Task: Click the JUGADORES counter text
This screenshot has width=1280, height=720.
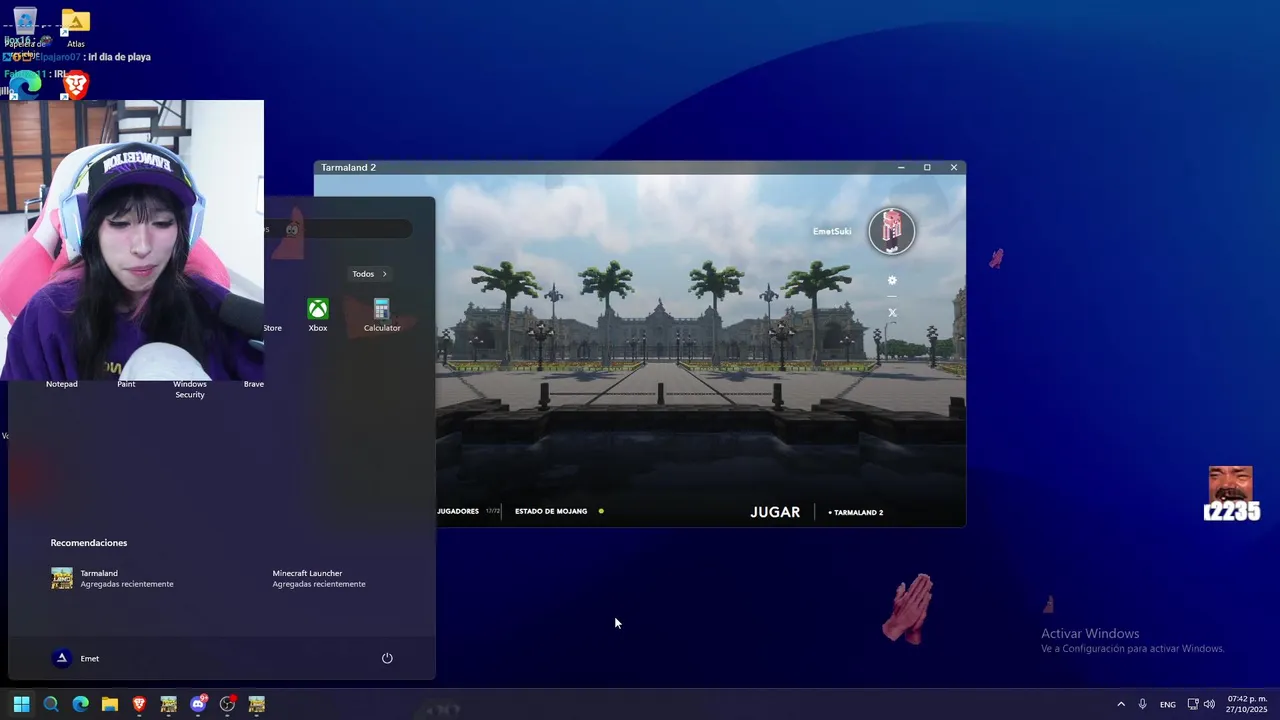Action: tap(458, 511)
